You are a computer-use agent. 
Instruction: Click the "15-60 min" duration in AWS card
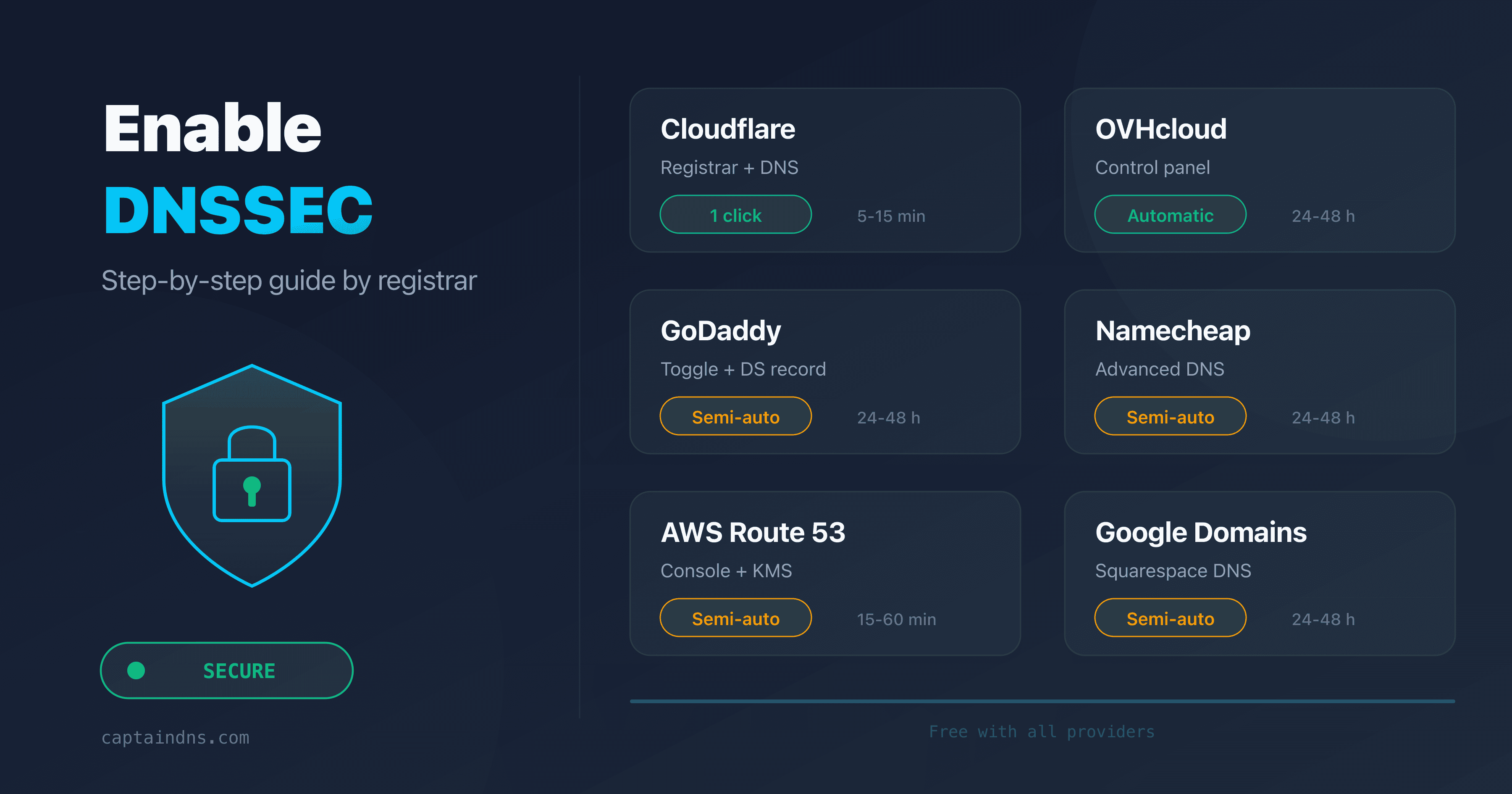(896, 619)
